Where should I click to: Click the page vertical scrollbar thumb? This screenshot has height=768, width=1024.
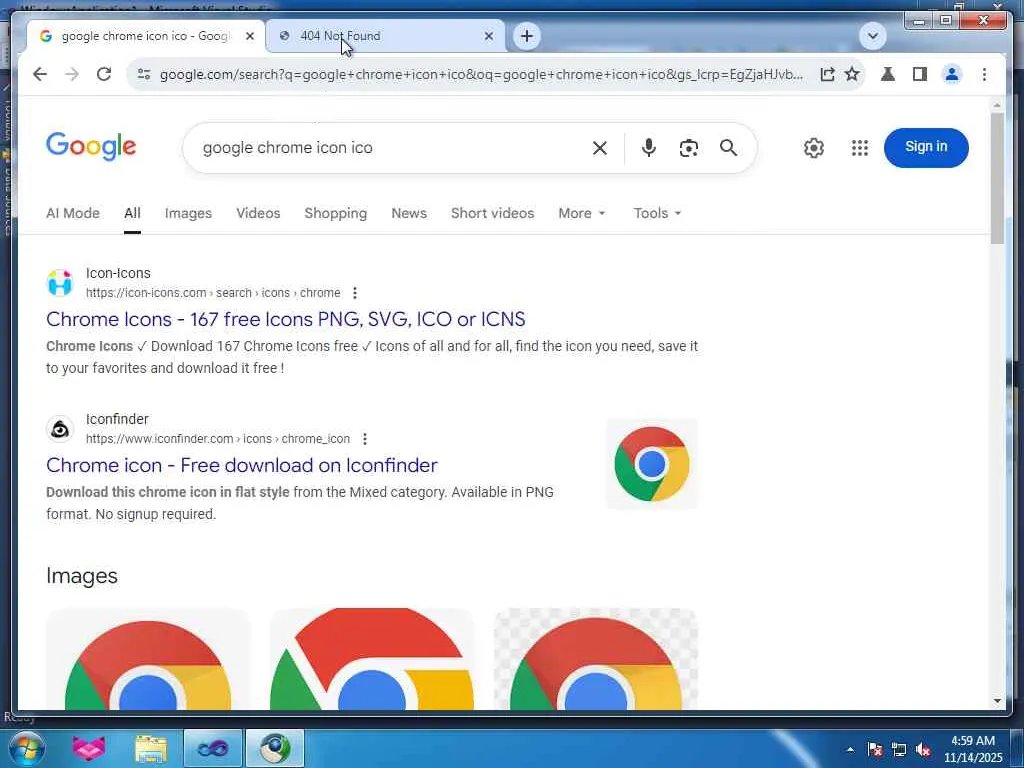pos(997,178)
